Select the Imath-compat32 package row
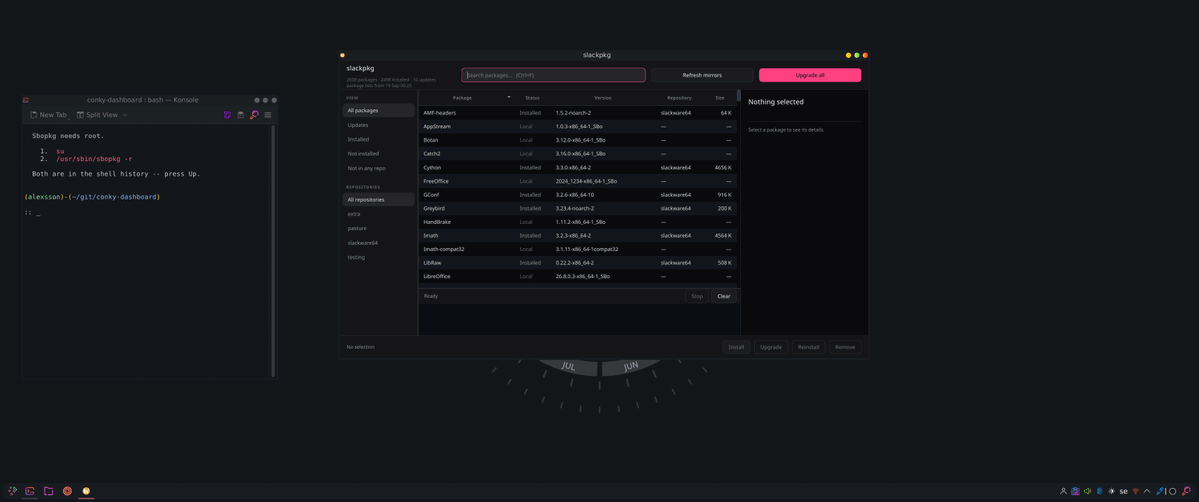The width and height of the screenshot is (1199, 502). pos(577,249)
